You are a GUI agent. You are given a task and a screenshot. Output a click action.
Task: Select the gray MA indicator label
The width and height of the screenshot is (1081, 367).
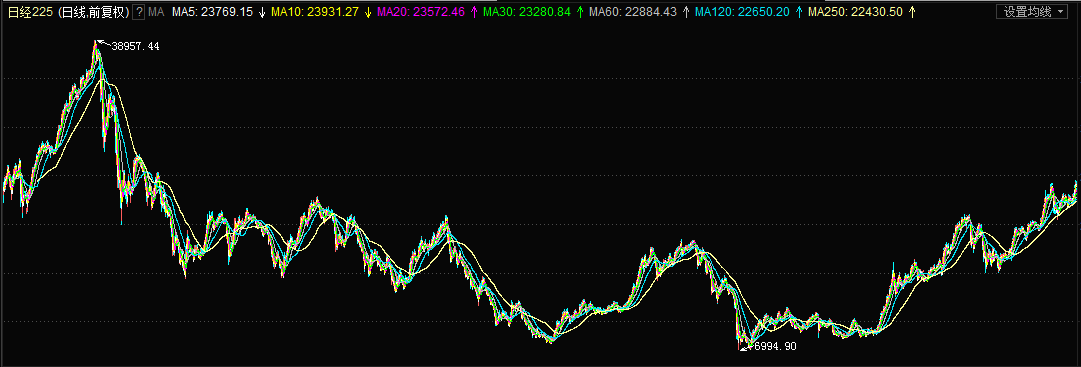tap(156, 12)
